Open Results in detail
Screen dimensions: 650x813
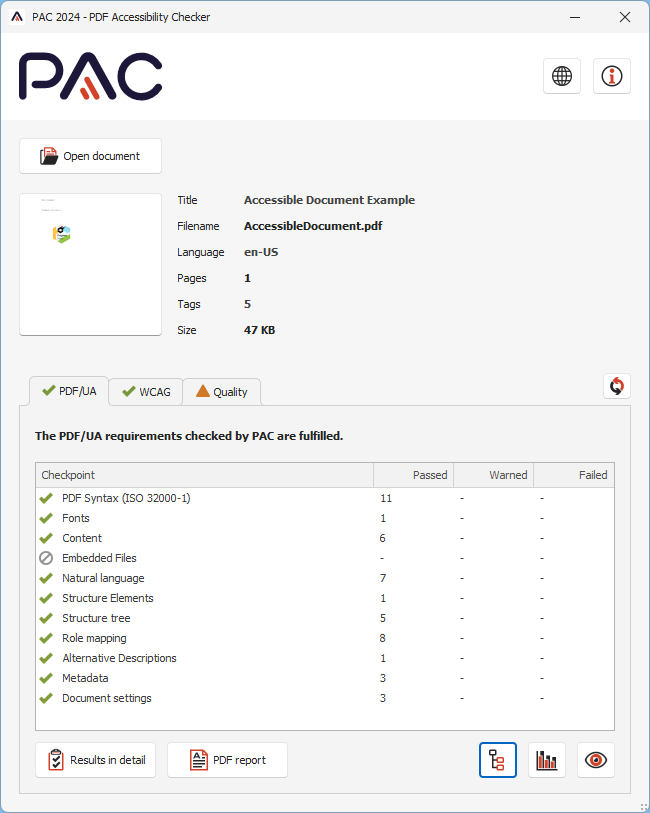(x=96, y=760)
